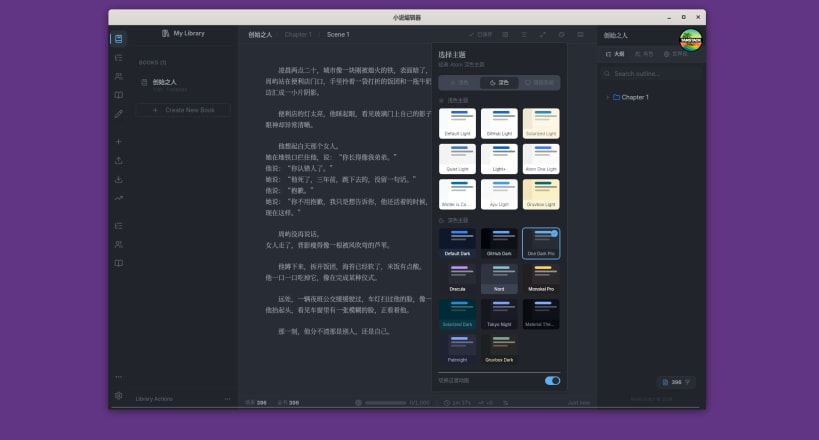Open the 世界观 worldview tab

click(675, 54)
